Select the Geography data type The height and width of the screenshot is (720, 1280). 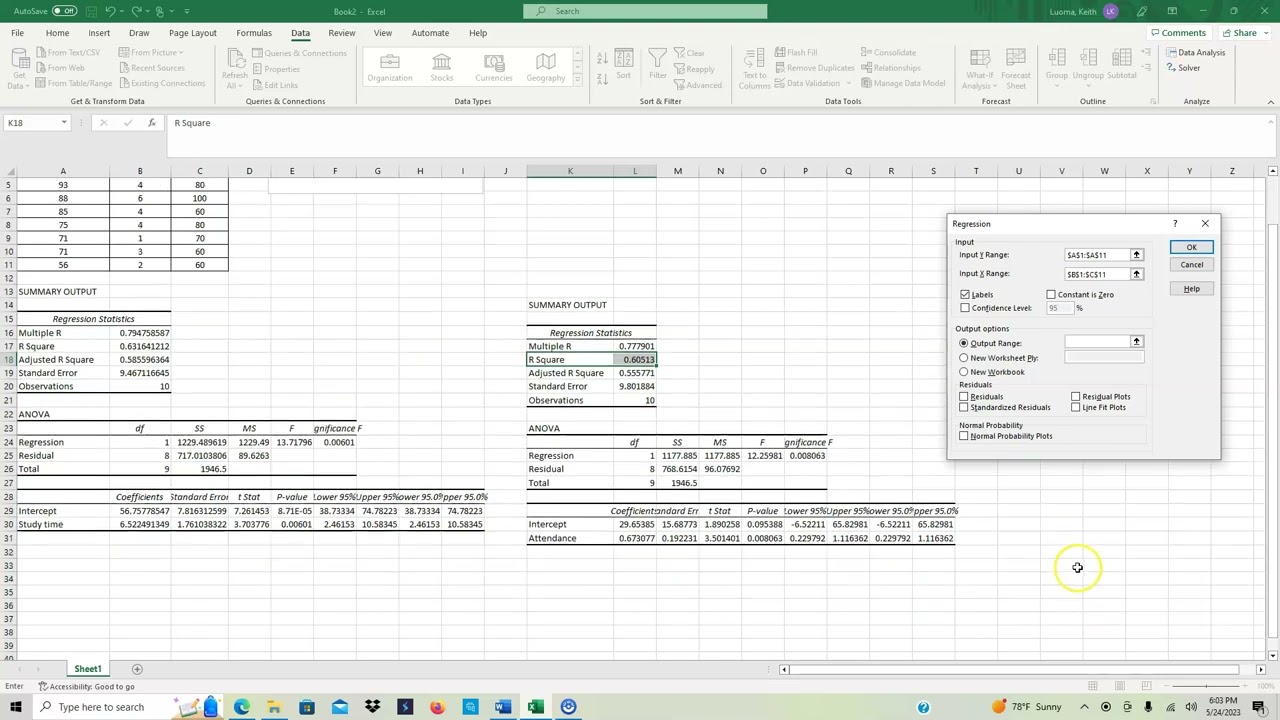point(545,68)
